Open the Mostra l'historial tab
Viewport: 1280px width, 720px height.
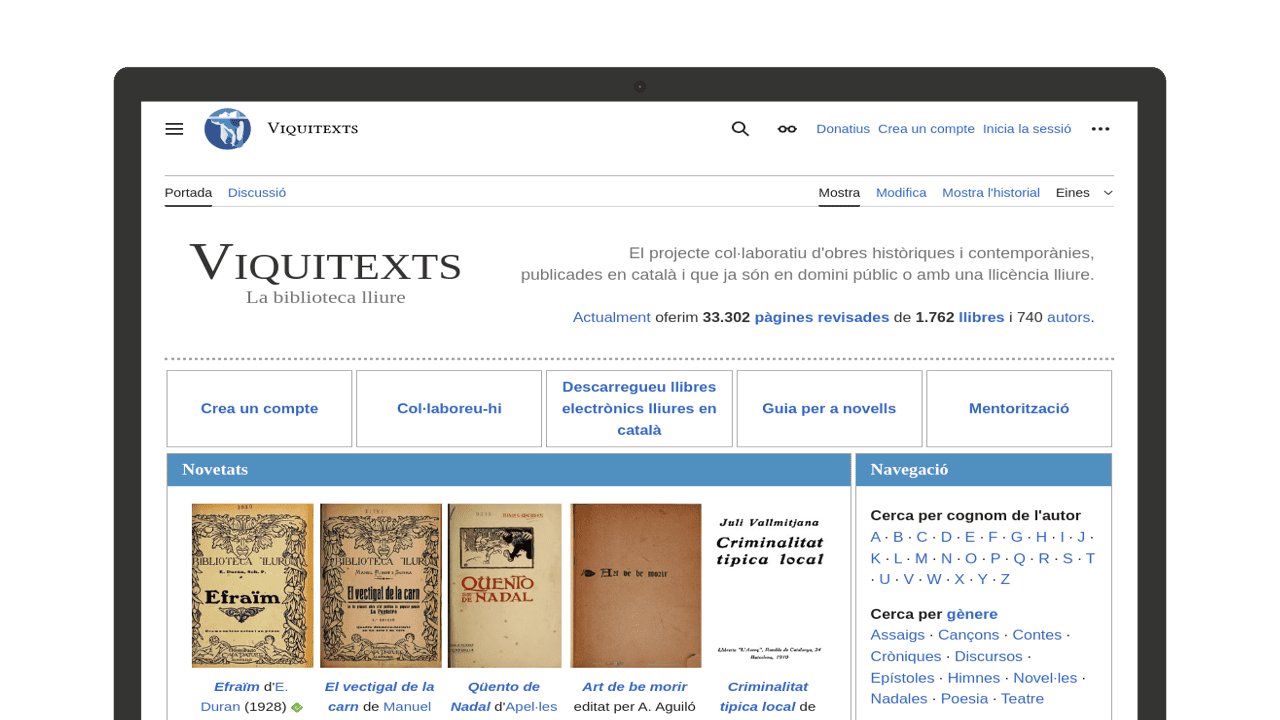click(991, 192)
